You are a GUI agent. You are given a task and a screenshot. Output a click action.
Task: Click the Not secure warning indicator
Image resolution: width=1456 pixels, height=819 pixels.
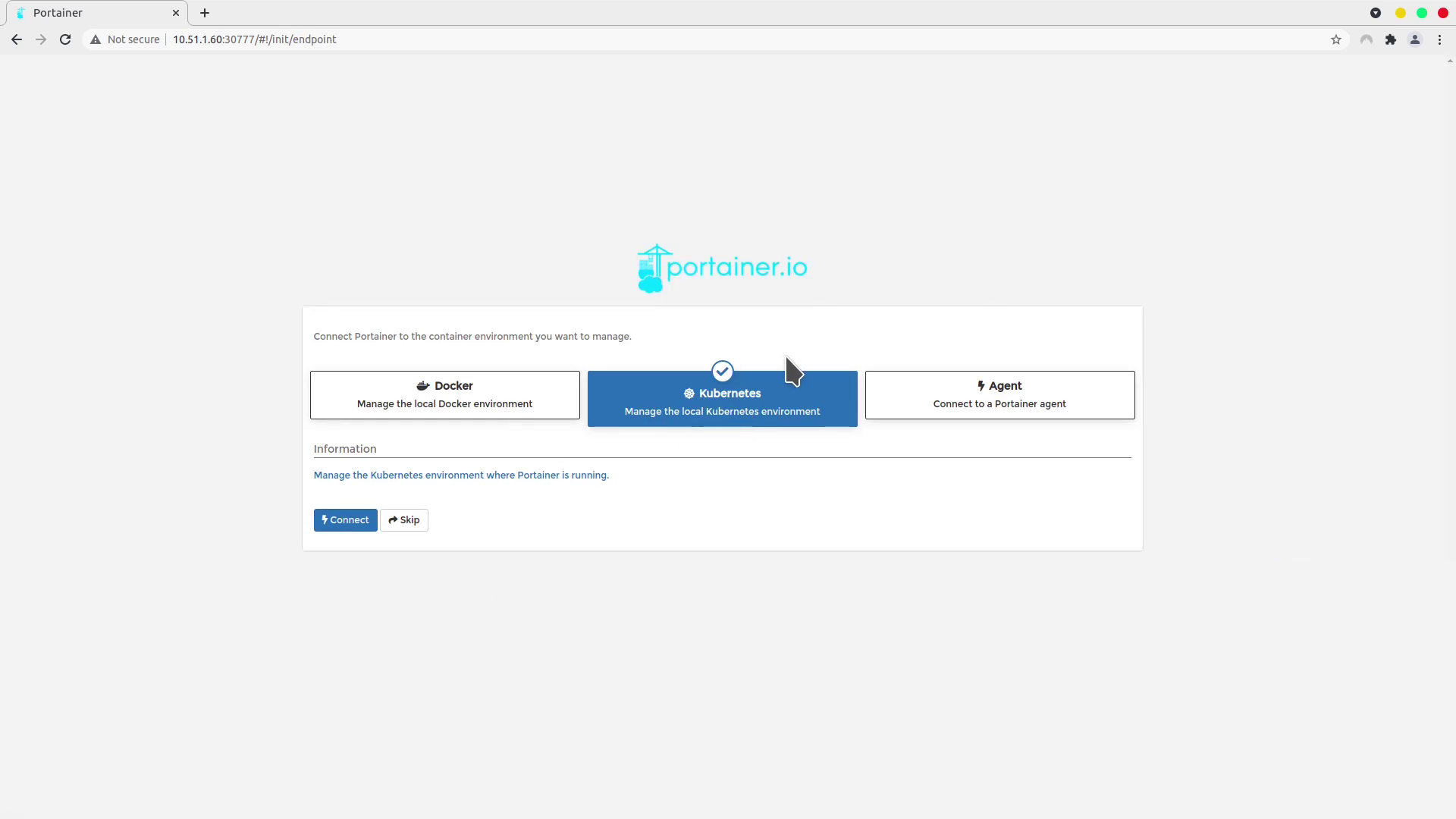(x=125, y=39)
